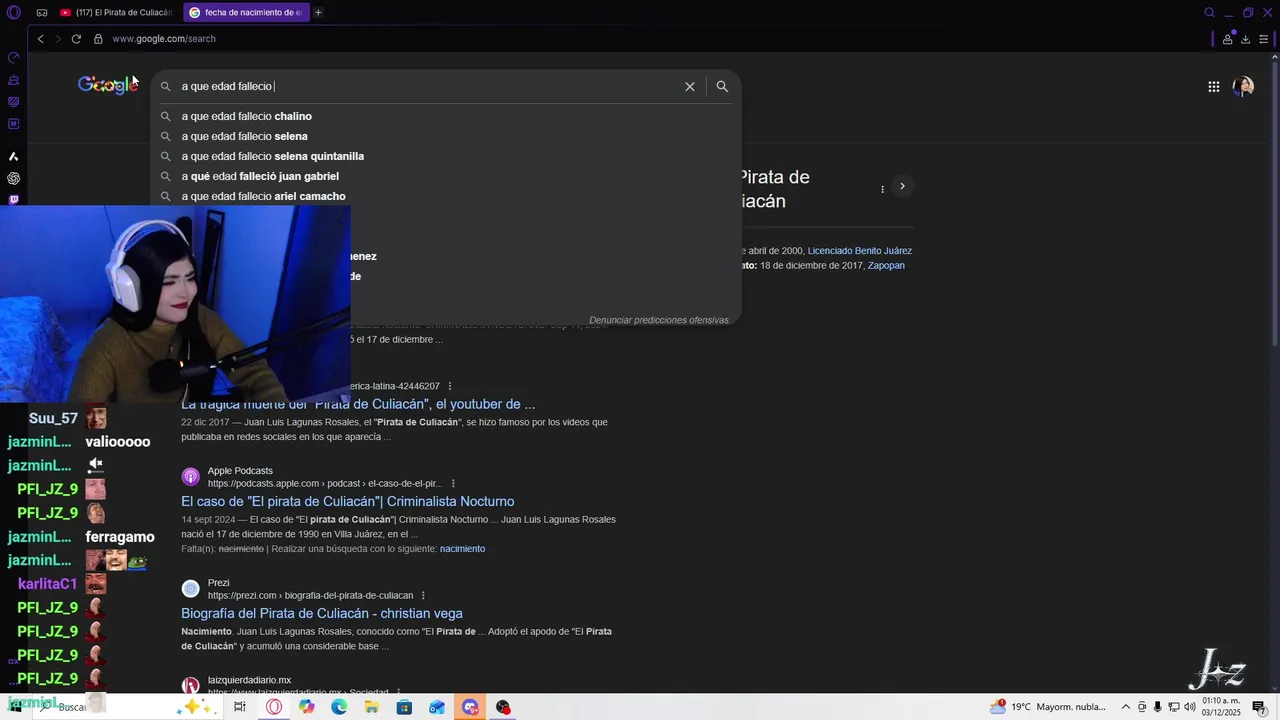Open browser tab search magnifier
Viewport: 1280px width, 720px height.
[1209, 13]
